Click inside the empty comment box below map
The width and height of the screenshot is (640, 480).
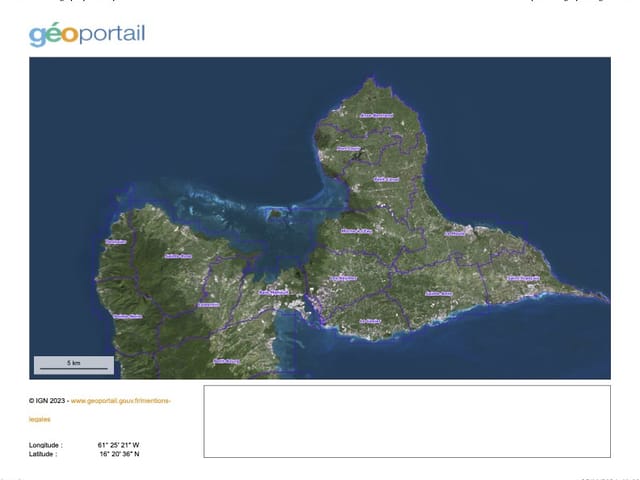pos(407,421)
